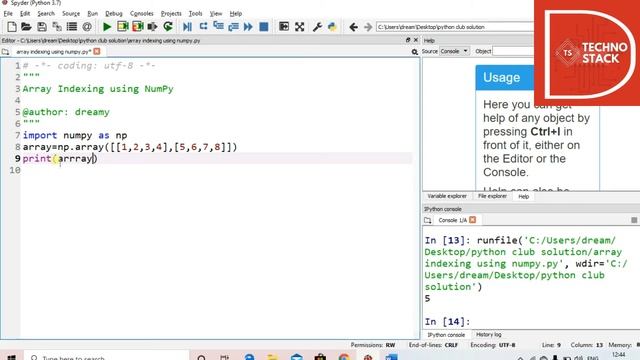Viewport: 640px width, 360px height.
Task: Browse tabs icon in editor
Action: 5,52
